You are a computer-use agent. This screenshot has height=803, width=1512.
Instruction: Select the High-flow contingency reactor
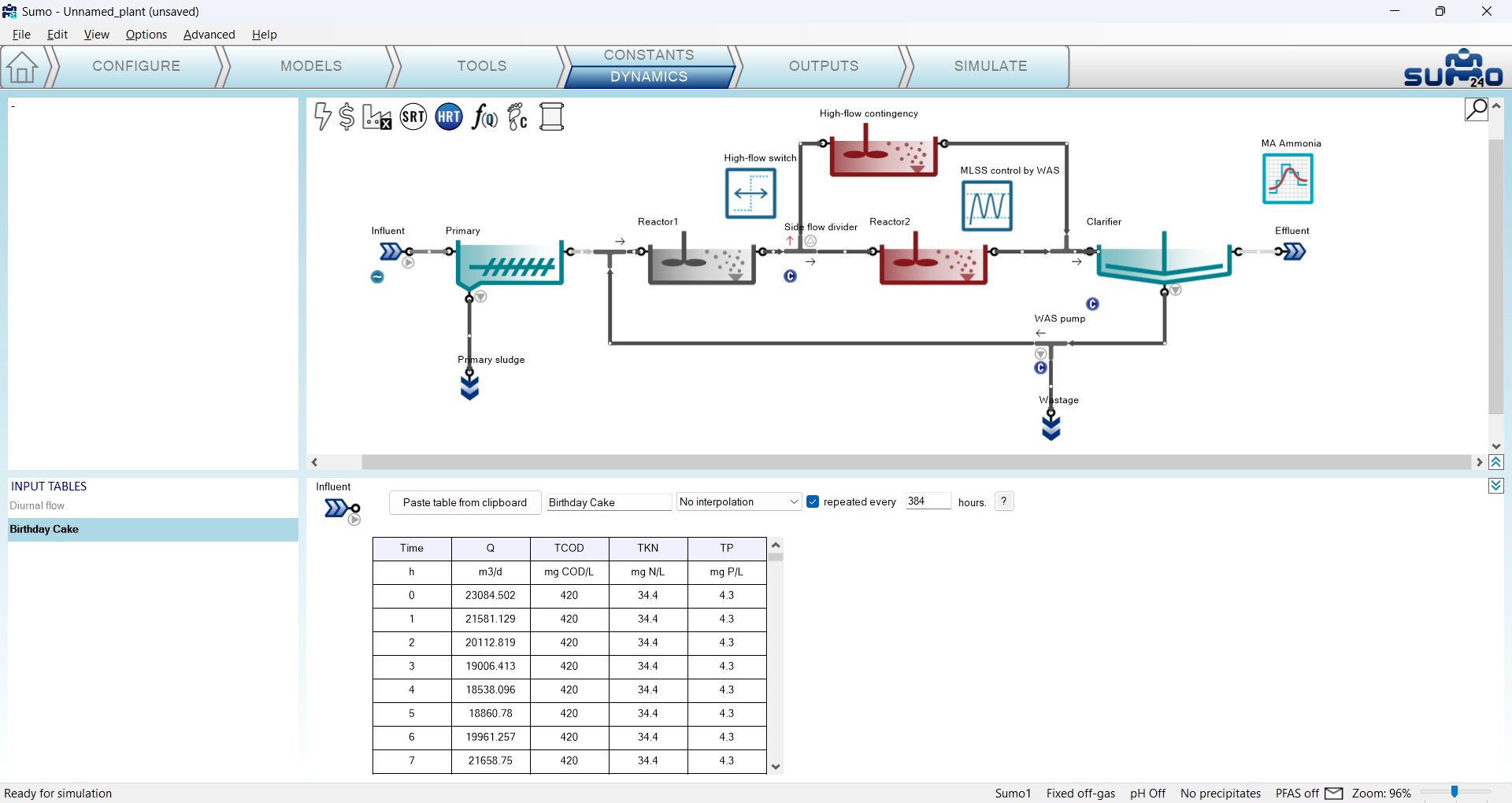883,151
